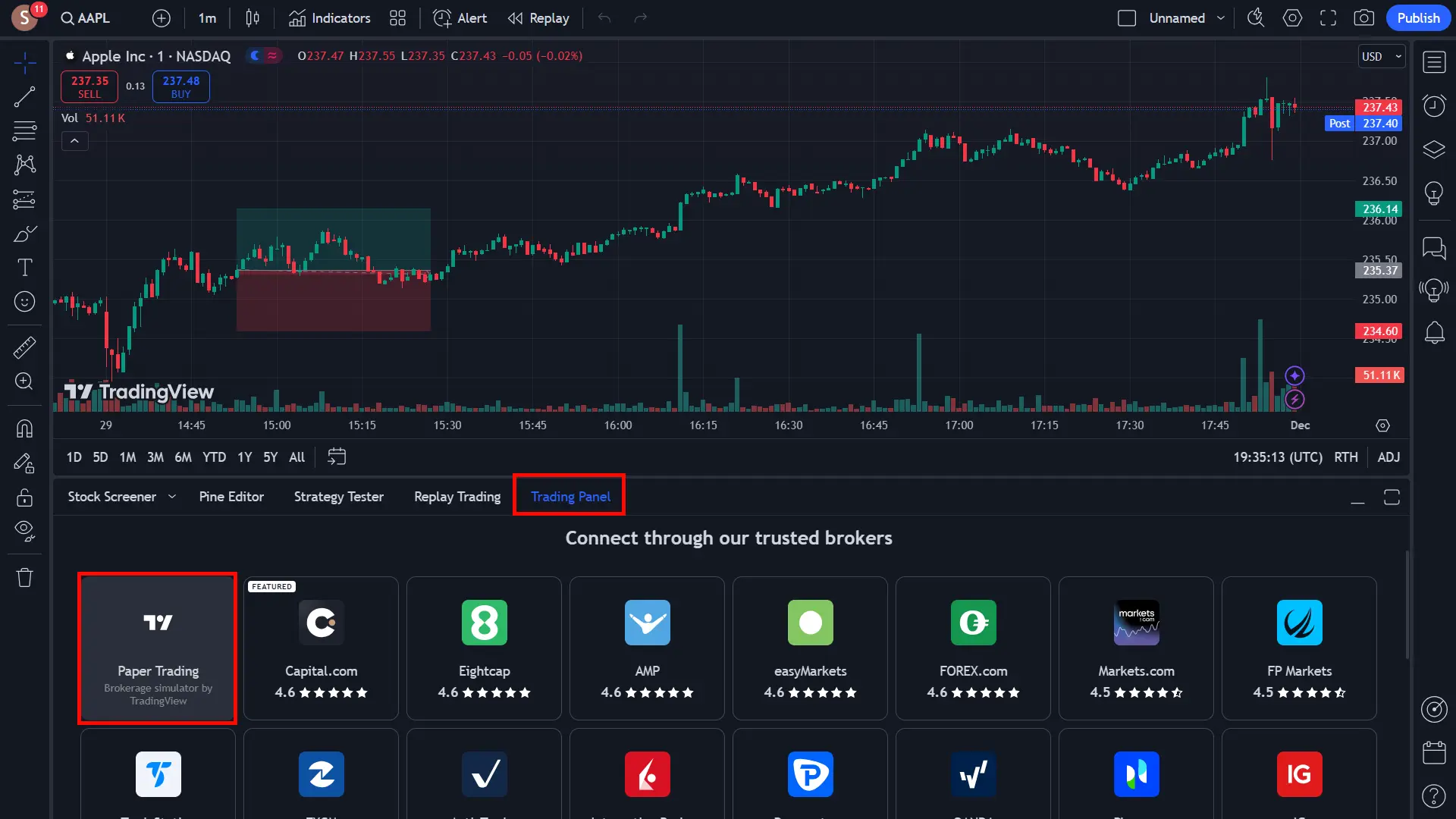Select the Trading Panel tab
Image resolution: width=1456 pixels, height=819 pixels.
tap(570, 497)
